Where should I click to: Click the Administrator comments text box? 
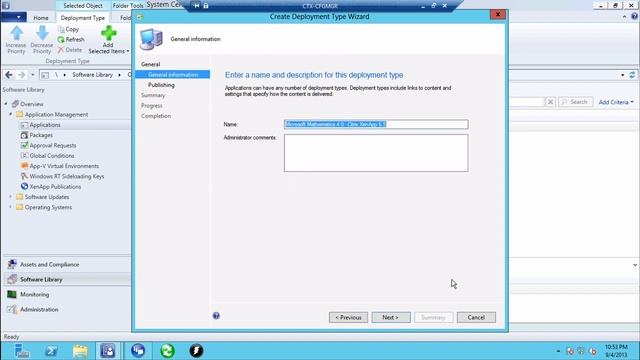click(376, 153)
